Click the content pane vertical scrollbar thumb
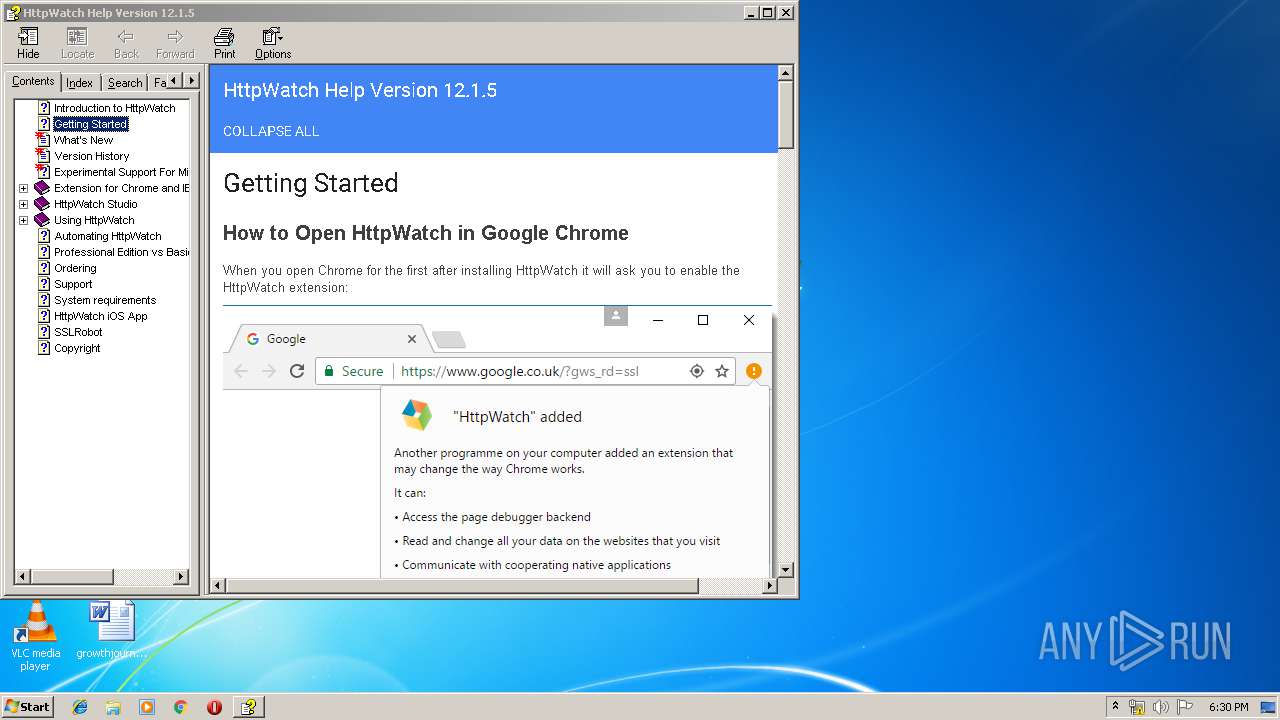 [x=785, y=115]
